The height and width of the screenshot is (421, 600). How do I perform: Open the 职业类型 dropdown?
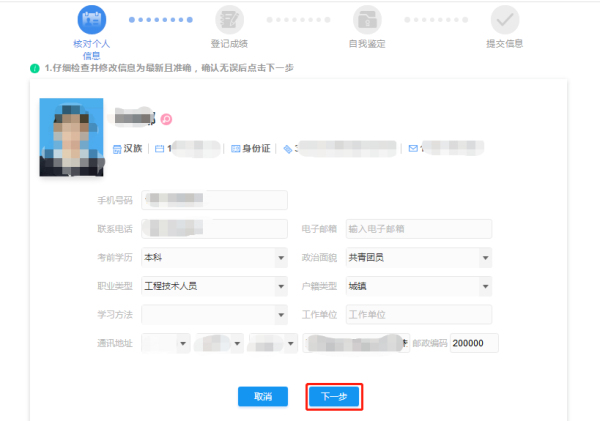pyautogui.click(x=214, y=286)
